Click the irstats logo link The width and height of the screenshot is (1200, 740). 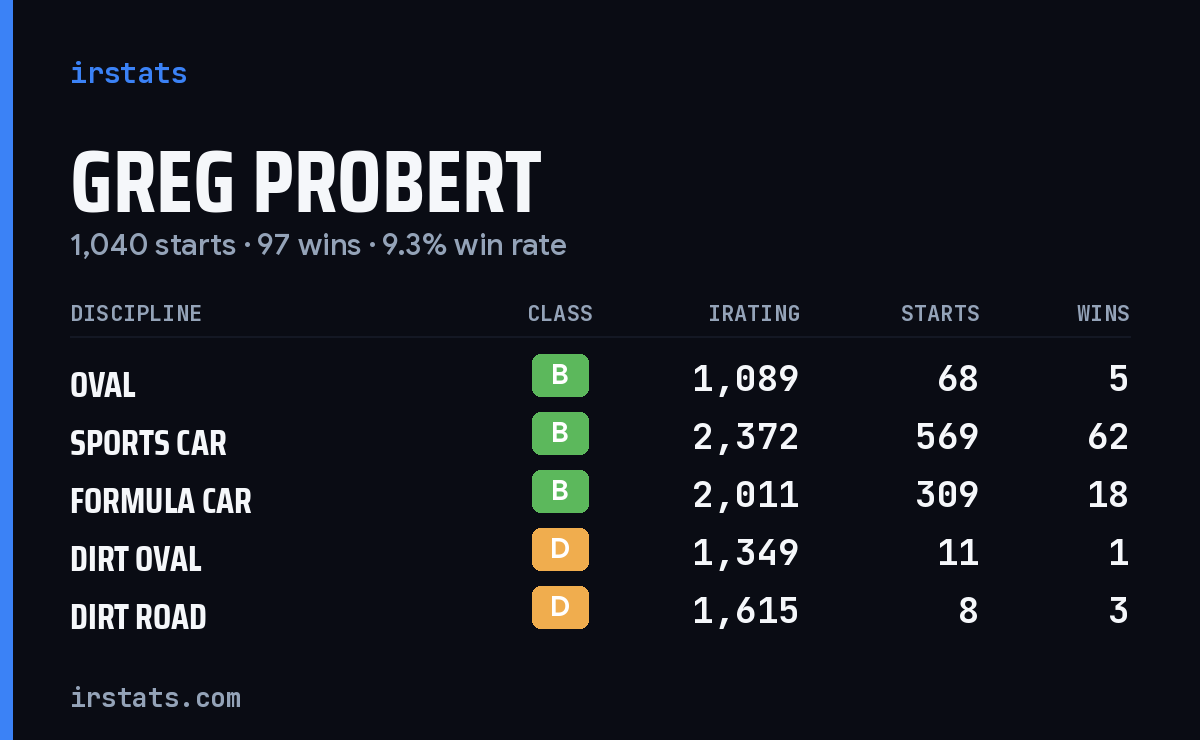(128, 73)
